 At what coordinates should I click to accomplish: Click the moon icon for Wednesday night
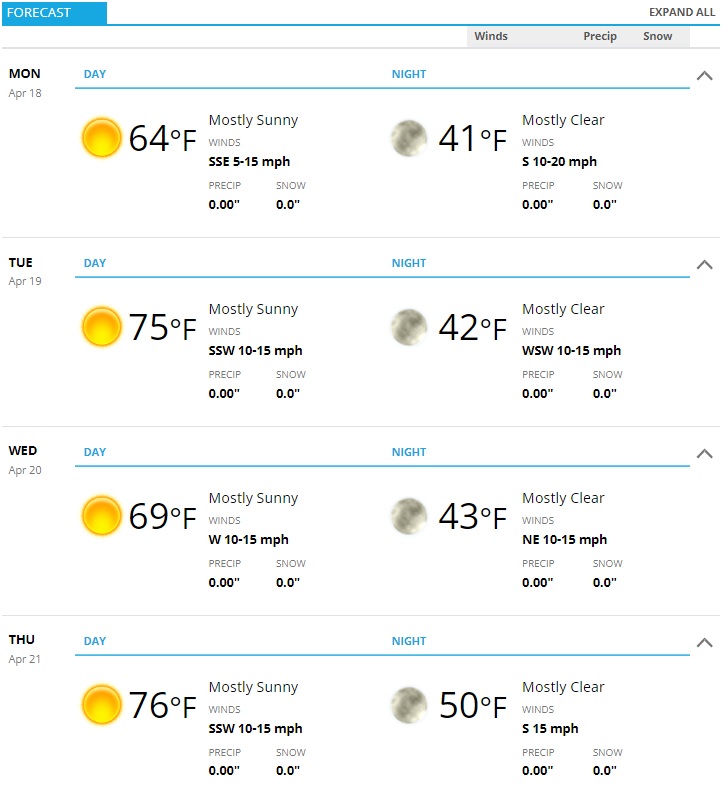[409, 516]
